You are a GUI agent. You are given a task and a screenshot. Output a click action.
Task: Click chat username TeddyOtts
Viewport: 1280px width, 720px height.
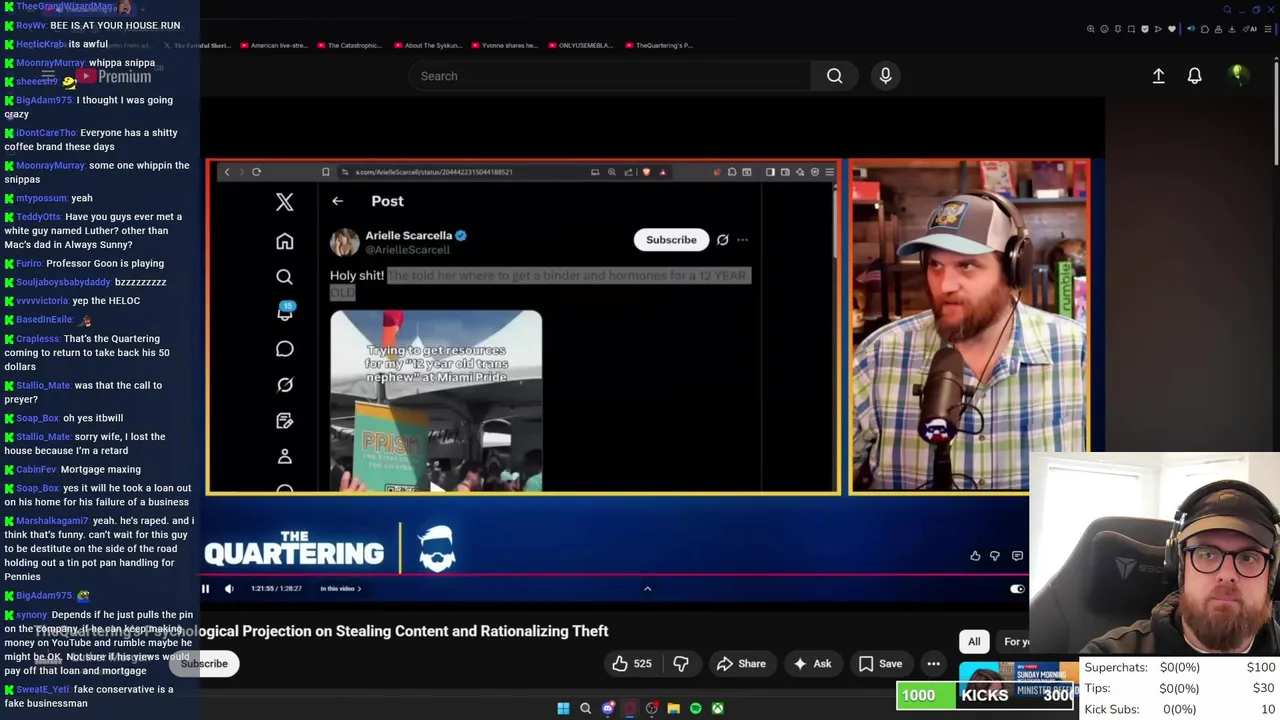(38, 217)
